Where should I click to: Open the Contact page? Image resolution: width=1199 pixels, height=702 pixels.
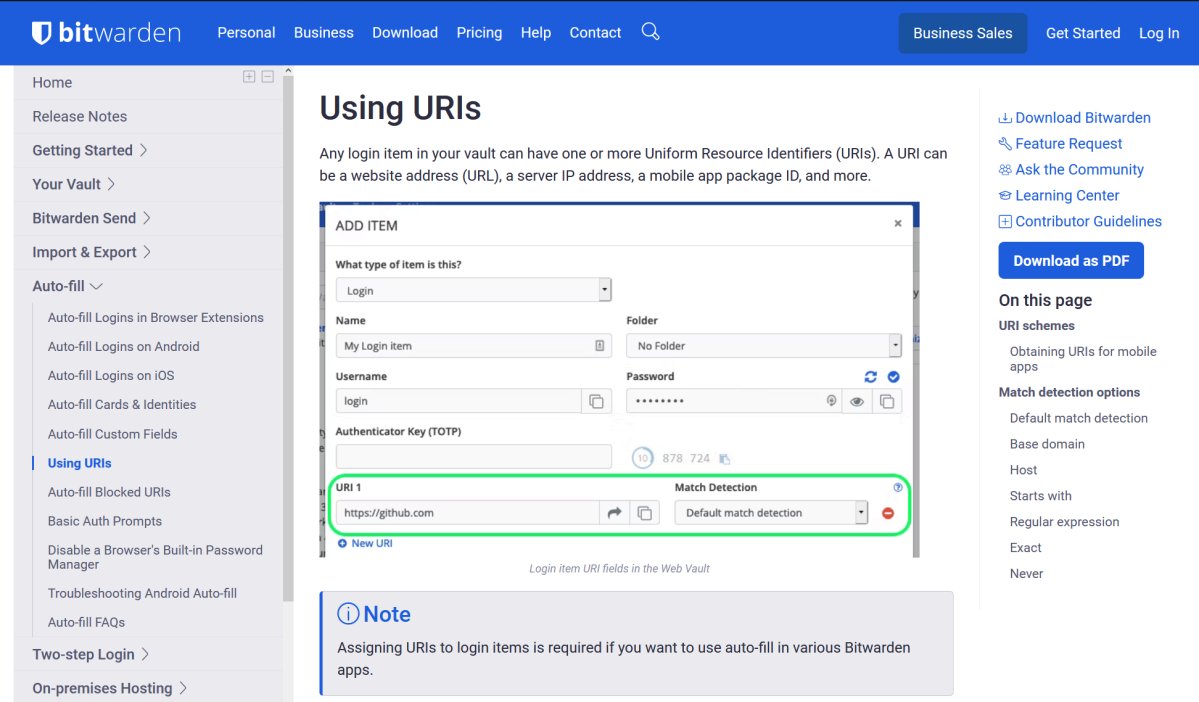click(x=595, y=33)
